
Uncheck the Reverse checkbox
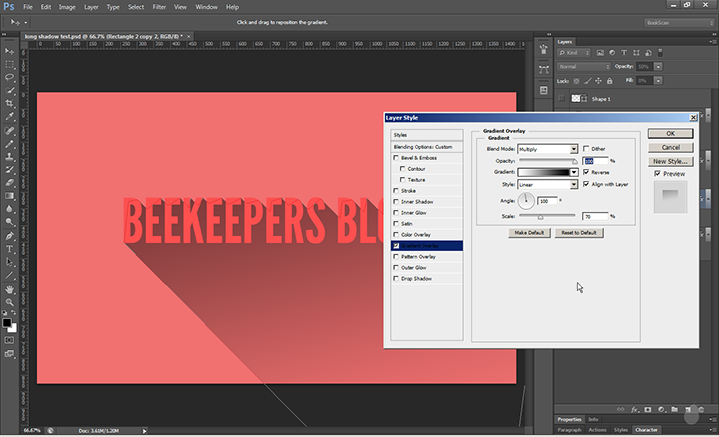(x=587, y=172)
